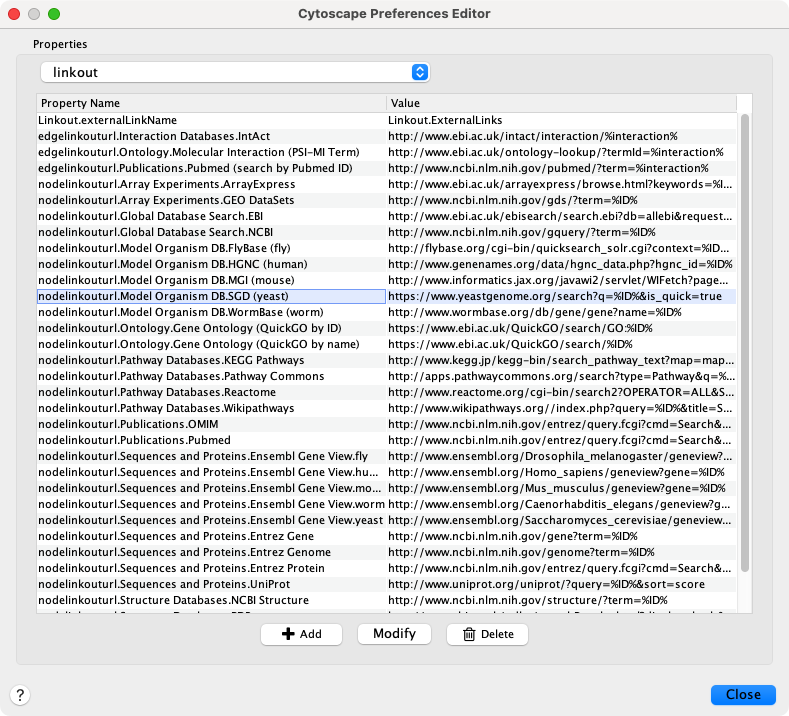
Task: Open the linkout properties dropdown
Action: pos(235,72)
